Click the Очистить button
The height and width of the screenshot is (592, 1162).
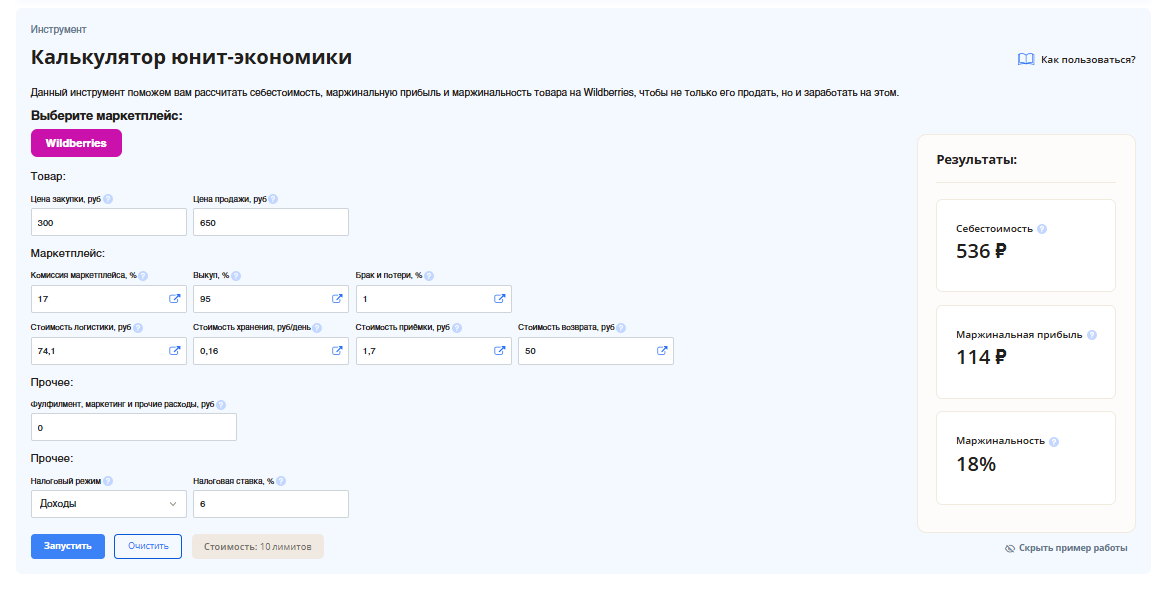[148, 546]
